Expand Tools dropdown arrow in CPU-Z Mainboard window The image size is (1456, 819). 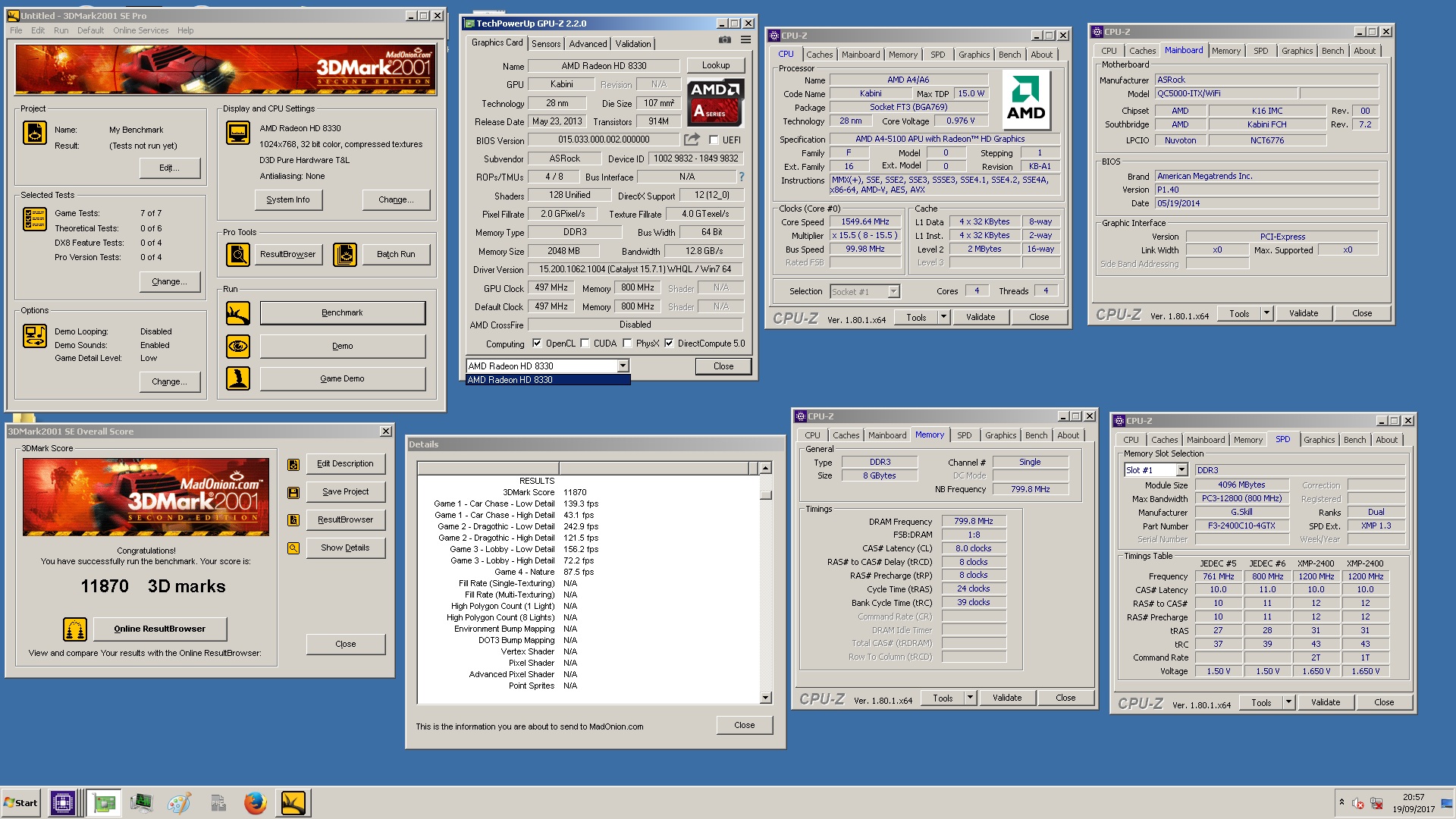click(1266, 313)
